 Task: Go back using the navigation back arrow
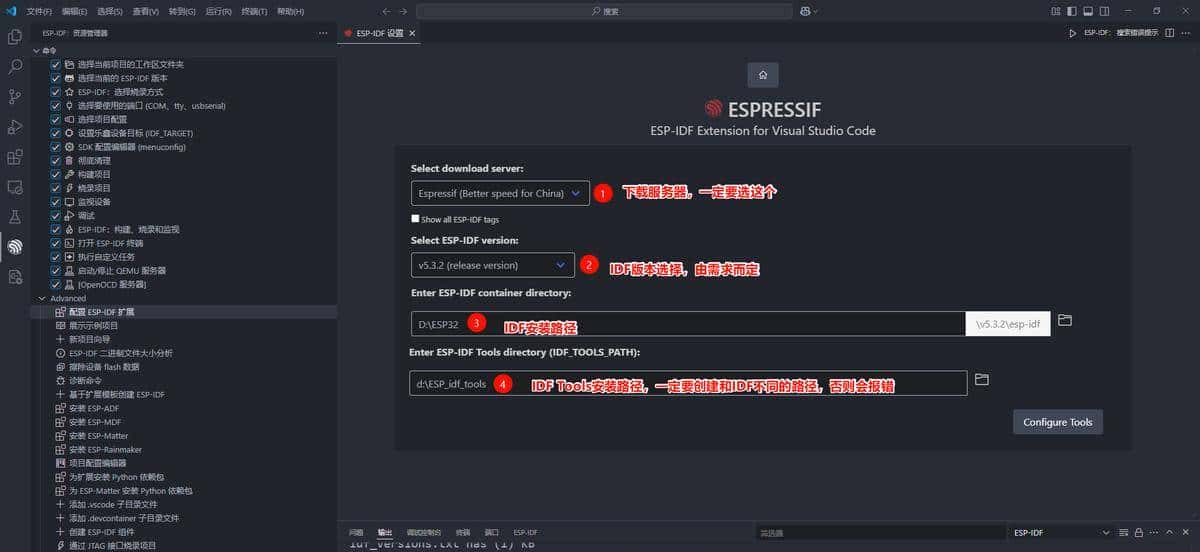387,11
